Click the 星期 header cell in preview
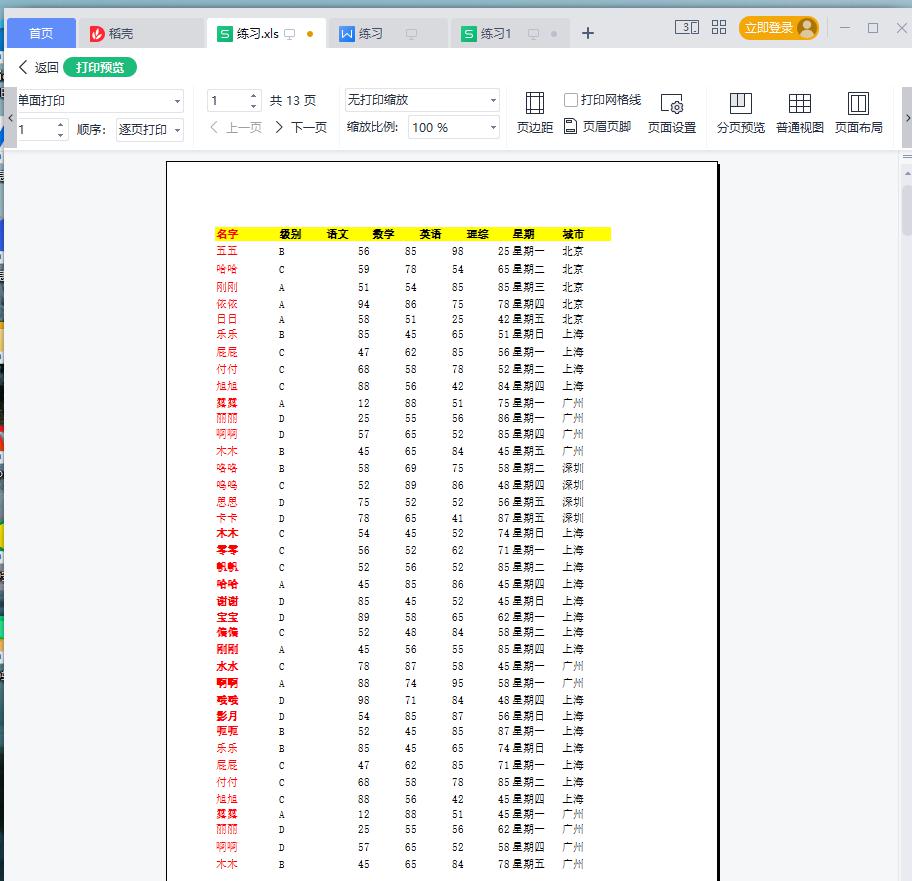Viewport: 912px width, 881px height. coord(523,234)
